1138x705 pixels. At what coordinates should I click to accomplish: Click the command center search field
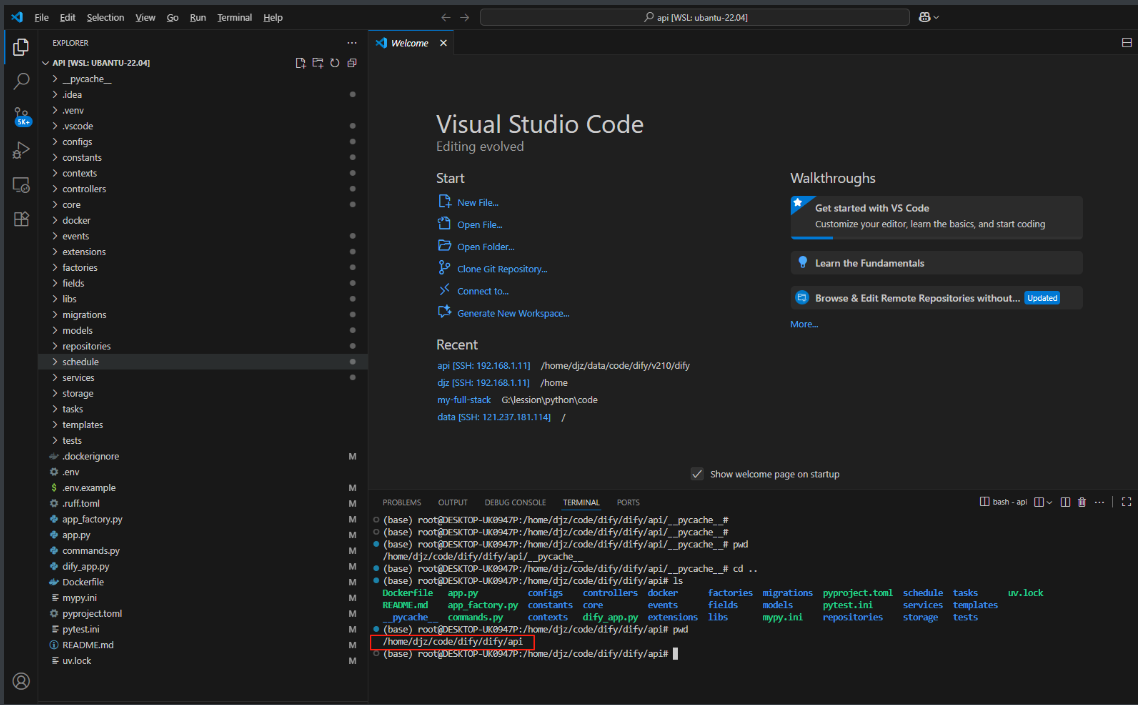coord(695,17)
